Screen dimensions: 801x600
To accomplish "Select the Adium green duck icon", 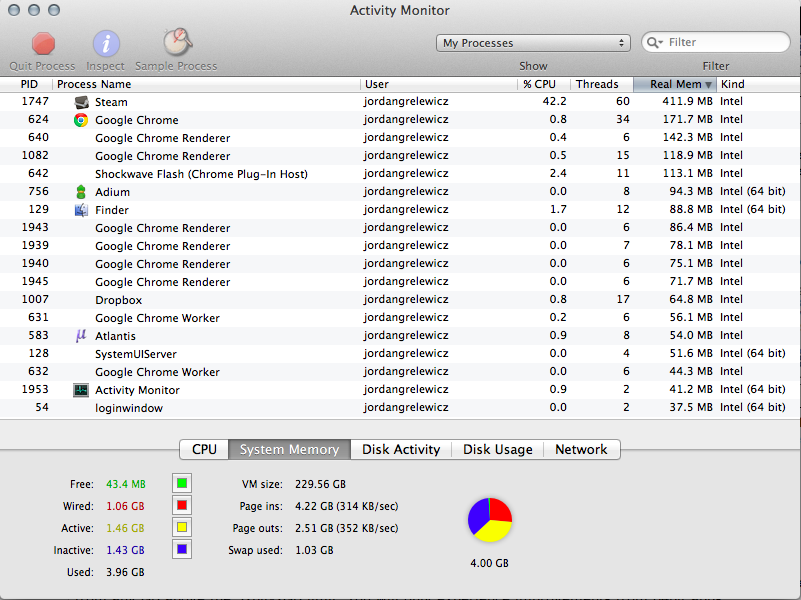I will point(81,192).
